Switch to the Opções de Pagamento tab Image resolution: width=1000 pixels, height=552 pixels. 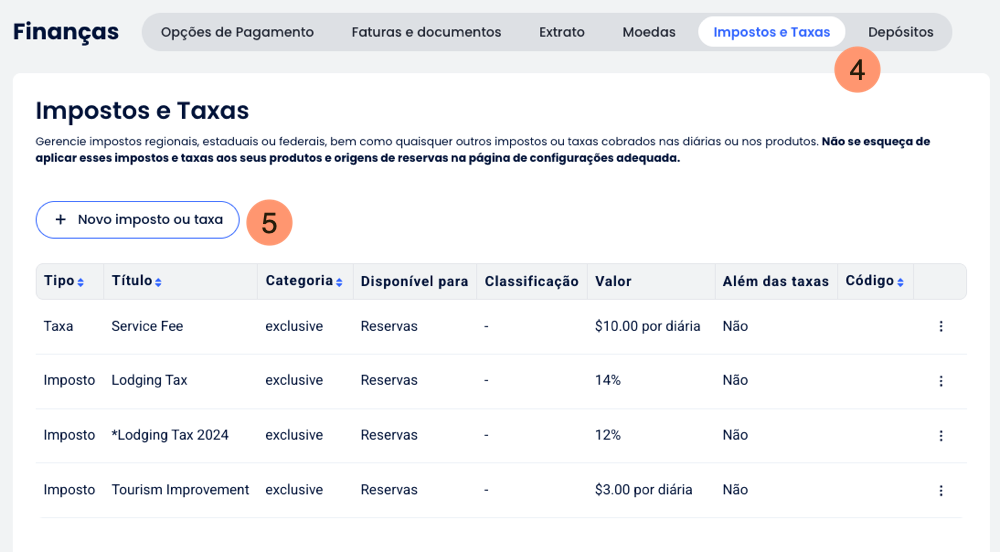tap(237, 32)
